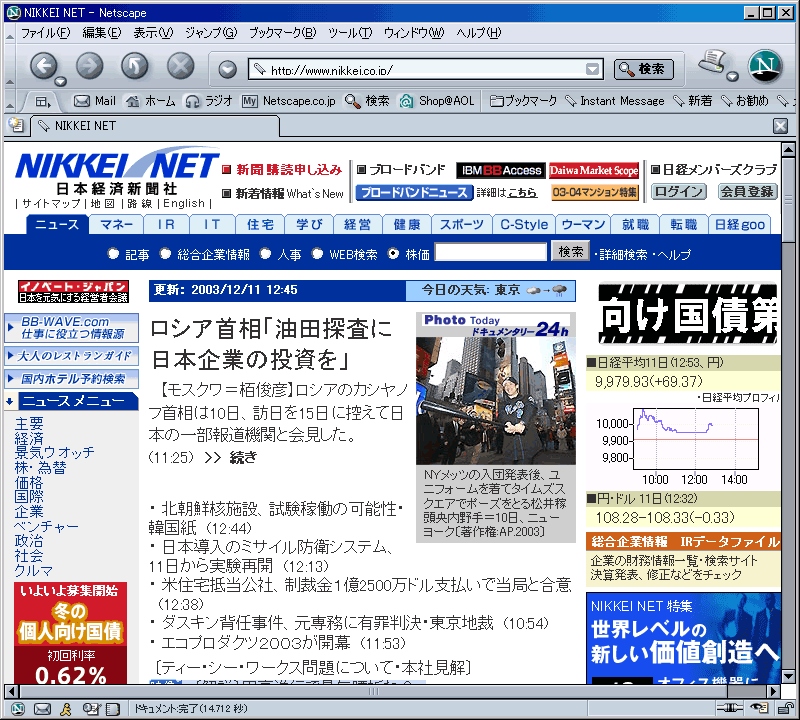The width and height of the screenshot is (800, 720).
Task: Open the ファイル(F) menu
Action: [x=45, y=33]
